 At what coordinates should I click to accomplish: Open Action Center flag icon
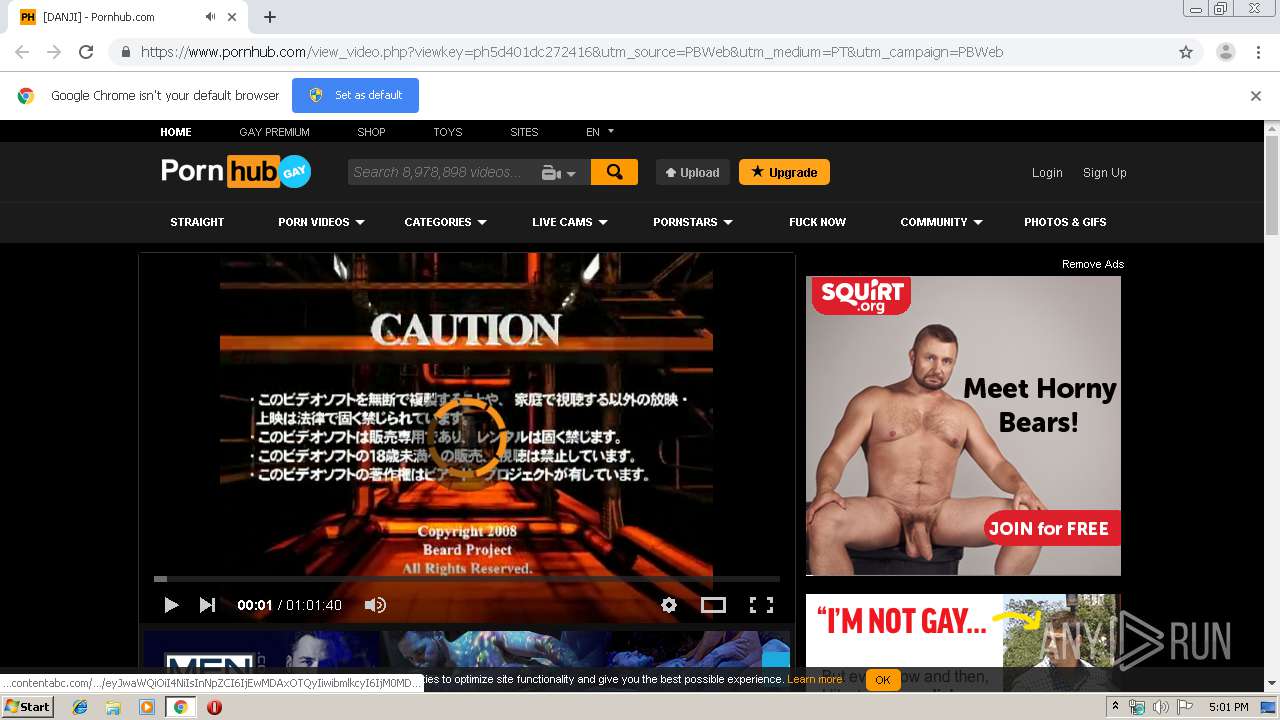click(1185, 707)
